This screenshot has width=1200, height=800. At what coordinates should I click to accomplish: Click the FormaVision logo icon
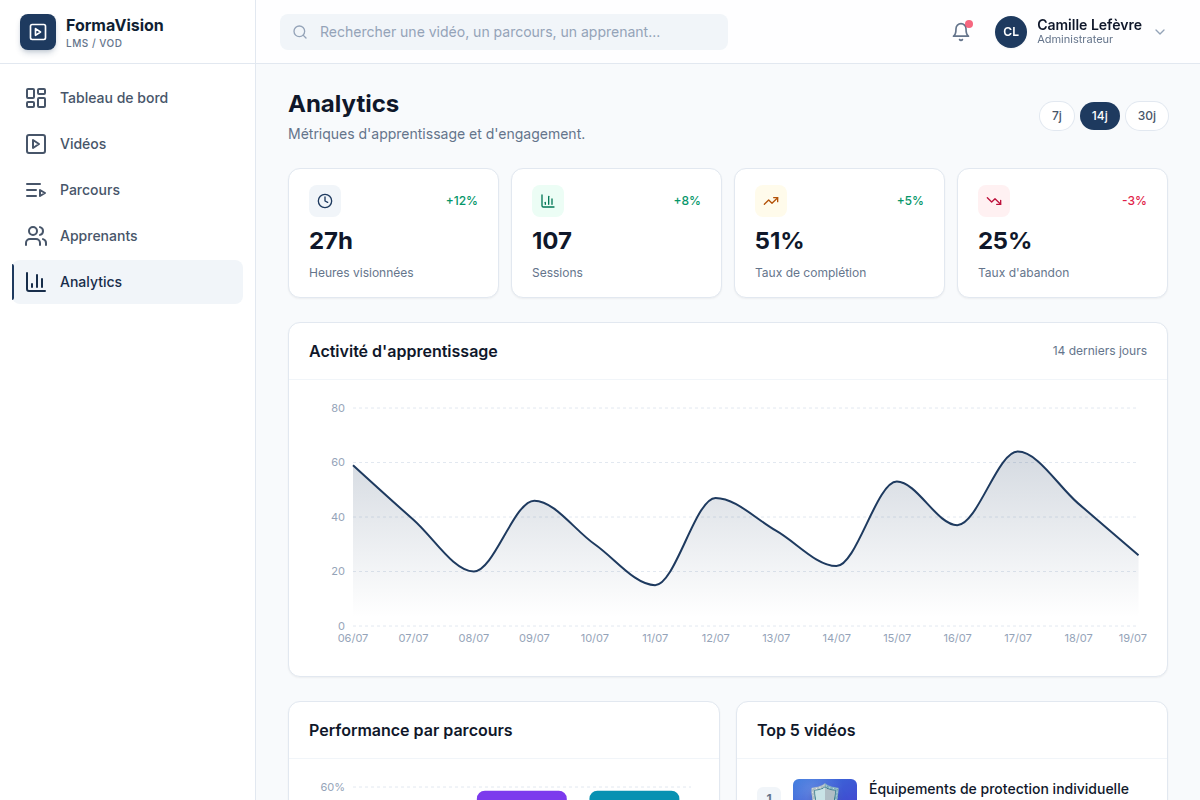click(38, 32)
